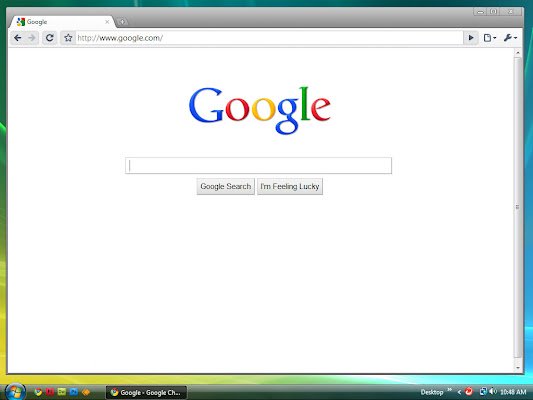This screenshot has width=533, height=400.
Task: Open the network tray icon
Action: click(483, 392)
